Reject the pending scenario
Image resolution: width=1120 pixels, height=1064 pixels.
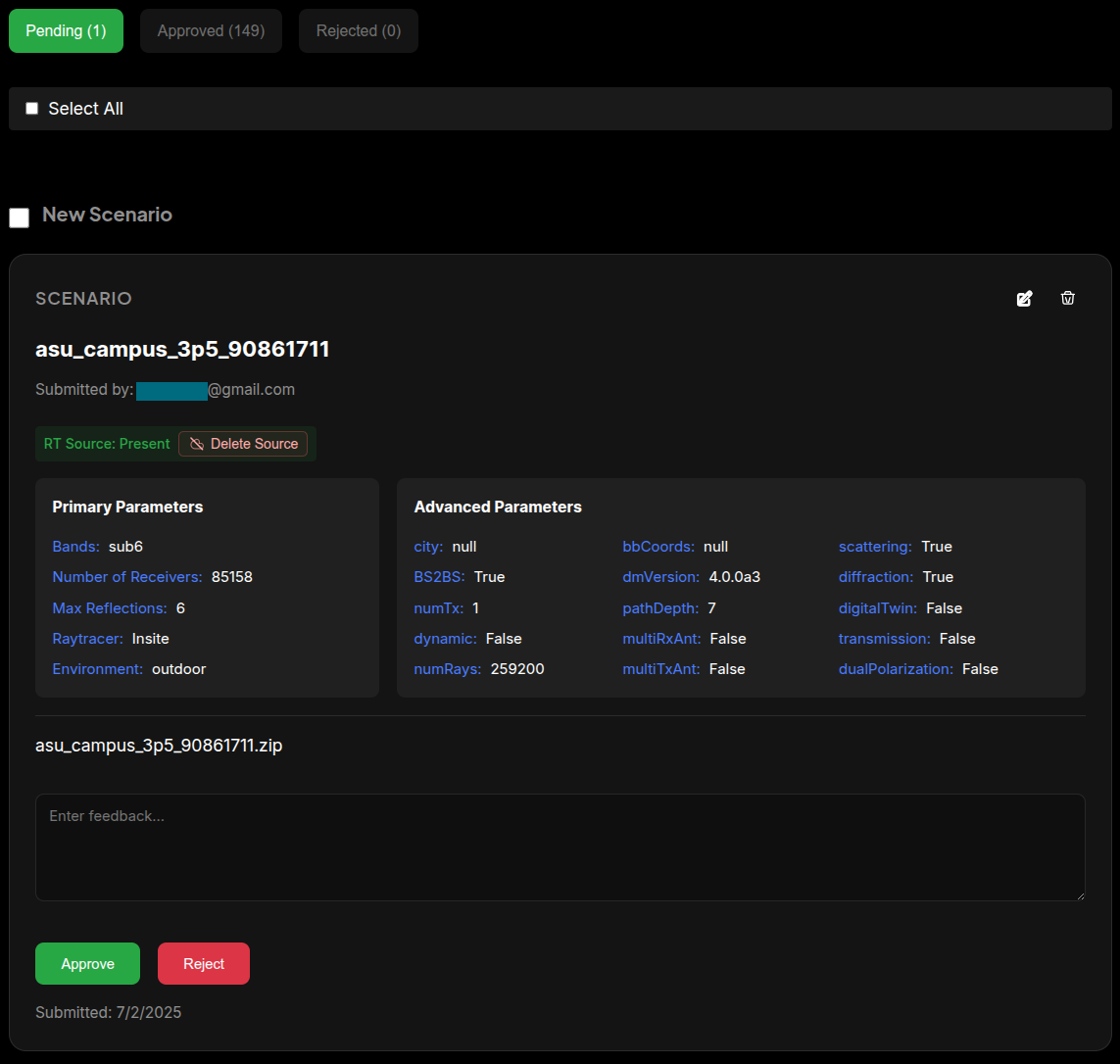click(x=203, y=963)
